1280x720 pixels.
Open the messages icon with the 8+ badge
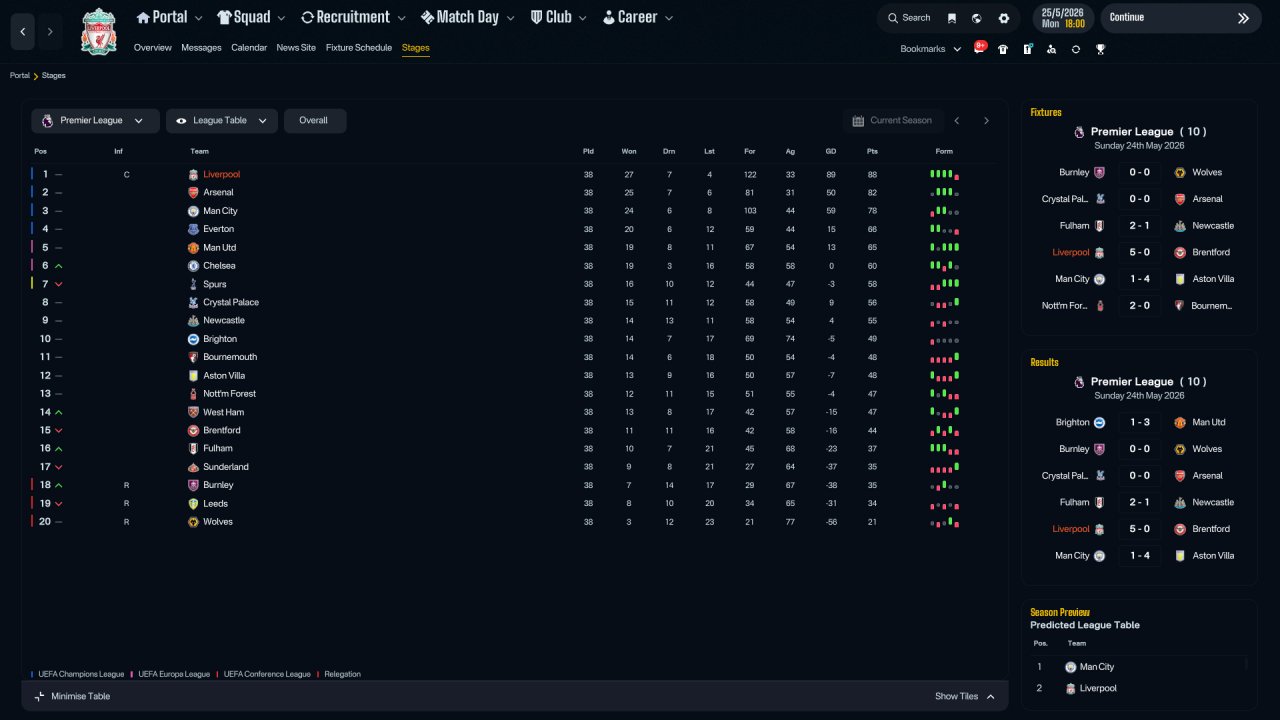979,48
